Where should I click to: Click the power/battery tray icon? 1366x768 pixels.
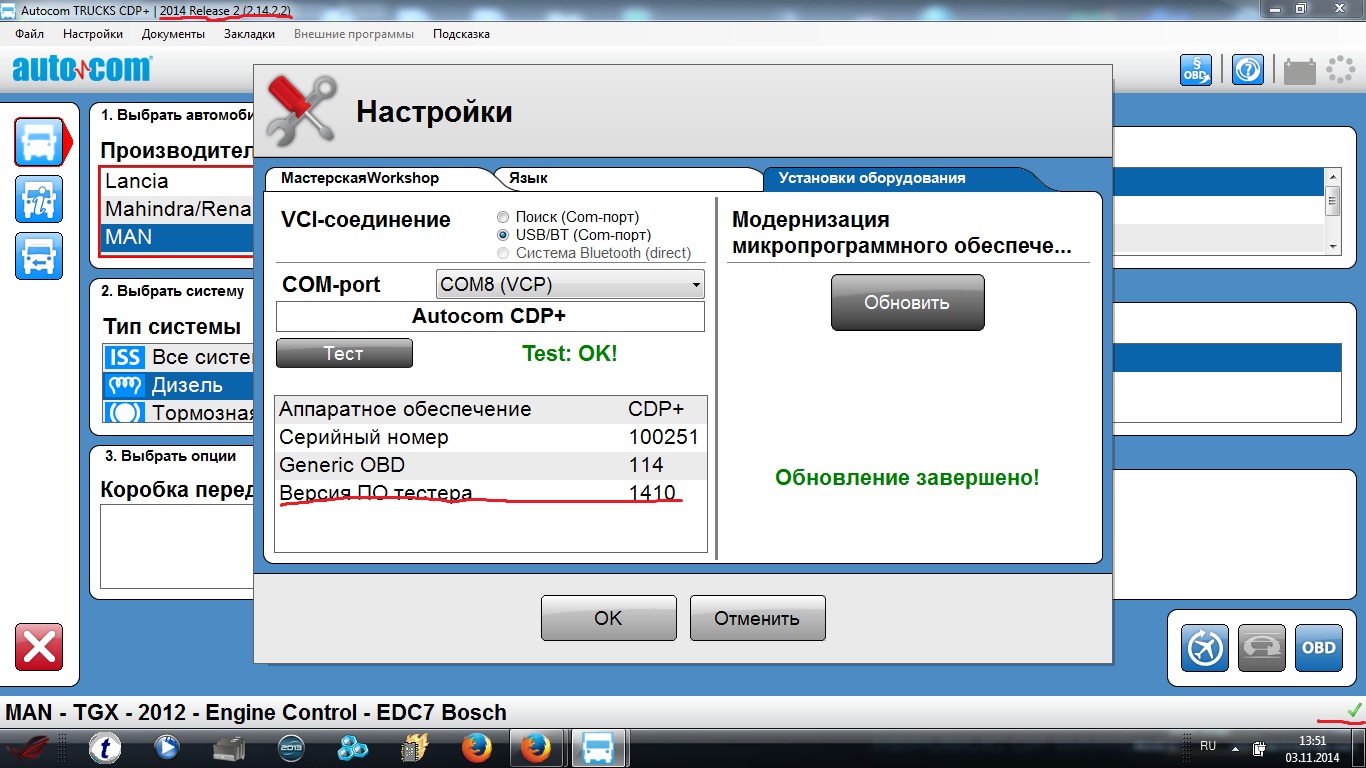point(1261,748)
